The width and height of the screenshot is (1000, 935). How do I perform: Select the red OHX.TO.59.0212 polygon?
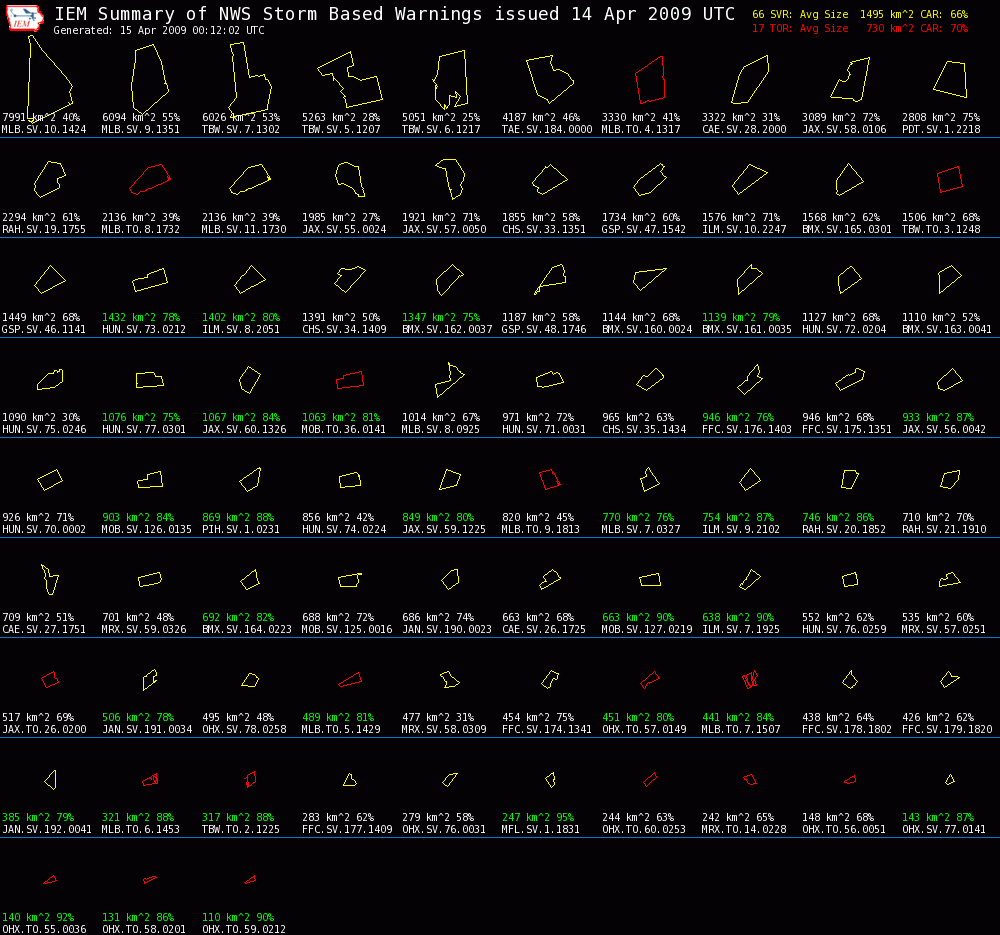(250, 880)
